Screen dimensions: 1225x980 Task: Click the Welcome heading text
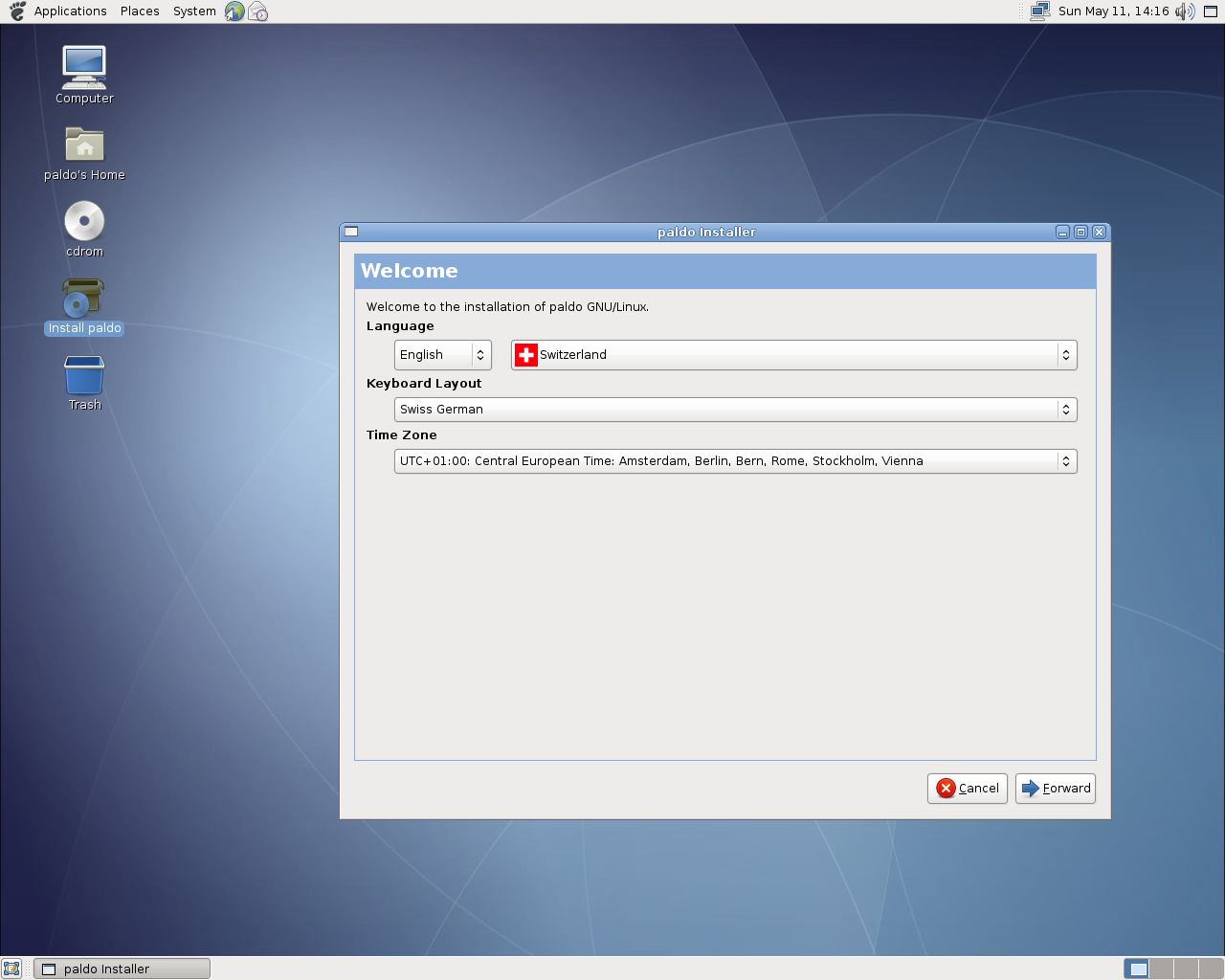[x=410, y=271]
